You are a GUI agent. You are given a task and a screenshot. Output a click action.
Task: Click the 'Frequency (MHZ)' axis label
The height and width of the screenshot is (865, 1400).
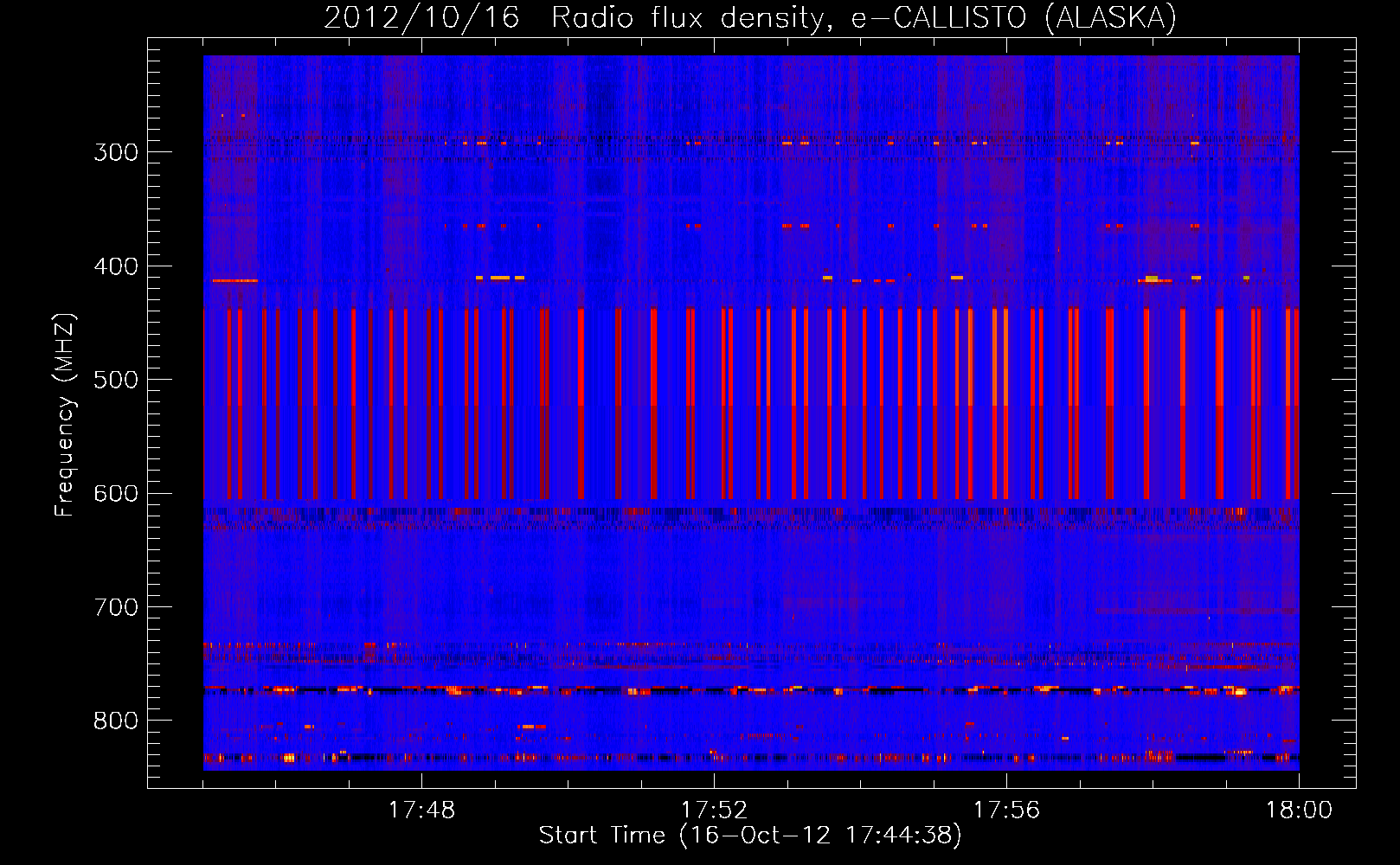(65, 415)
